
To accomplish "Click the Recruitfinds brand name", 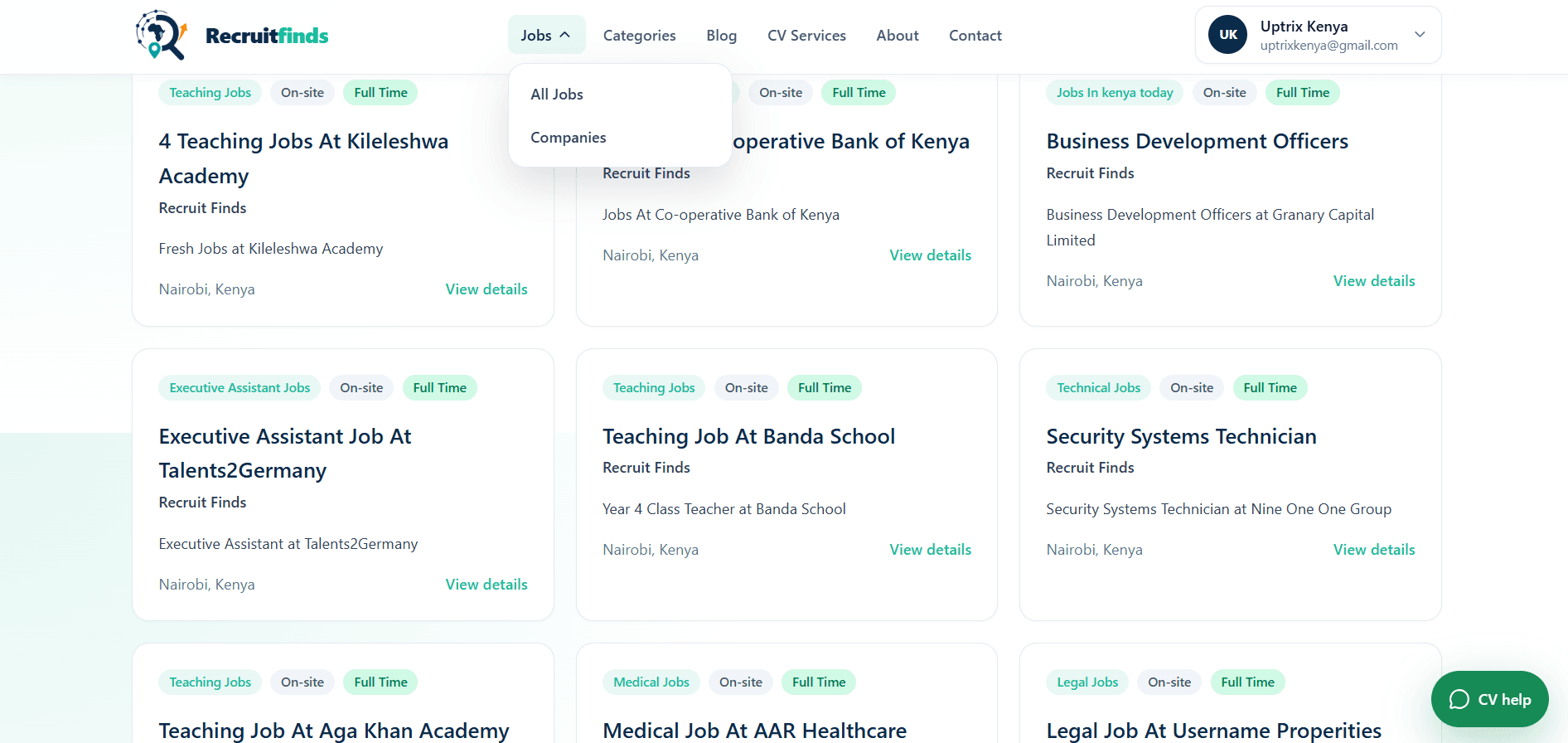I will [267, 36].
